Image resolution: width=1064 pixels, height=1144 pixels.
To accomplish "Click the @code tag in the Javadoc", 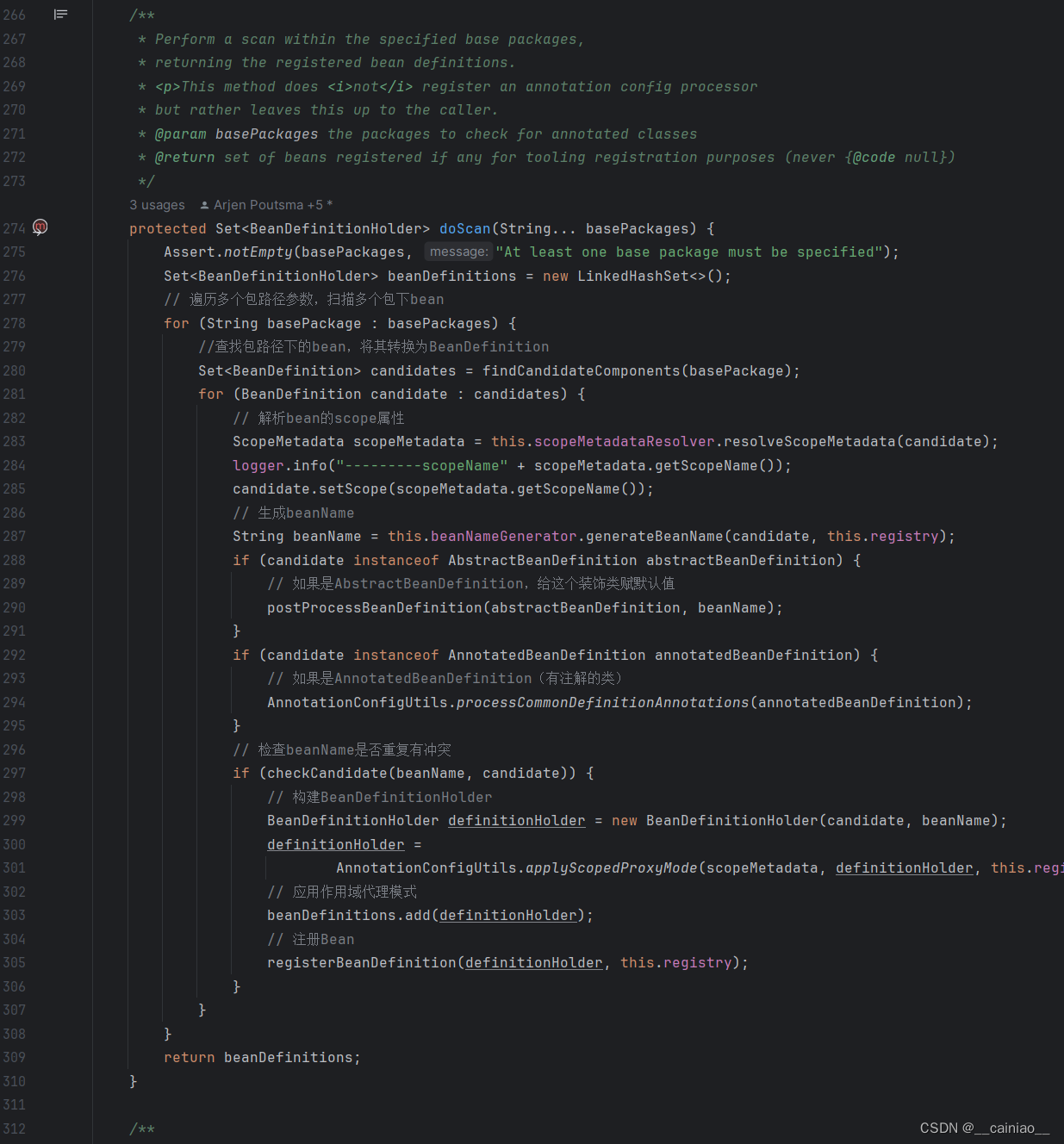I will click(874, 157).
